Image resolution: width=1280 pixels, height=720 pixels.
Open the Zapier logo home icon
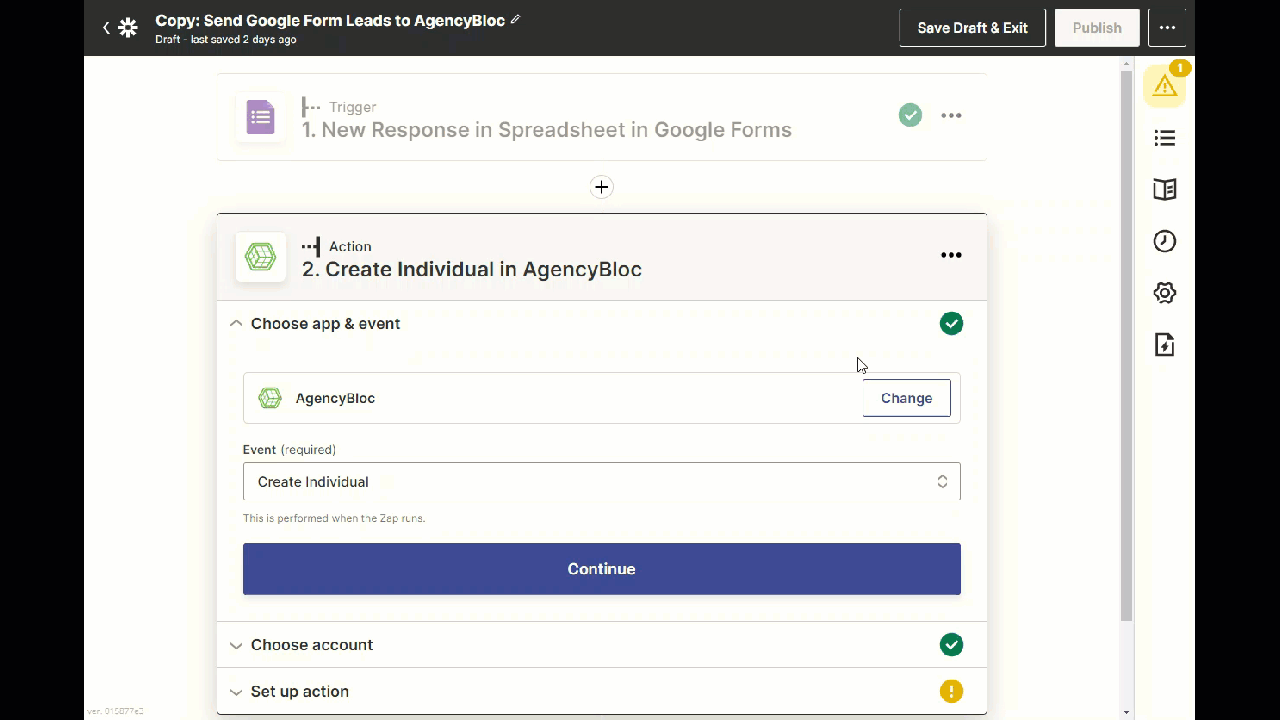pyautogui.click(x=128, y=28)
